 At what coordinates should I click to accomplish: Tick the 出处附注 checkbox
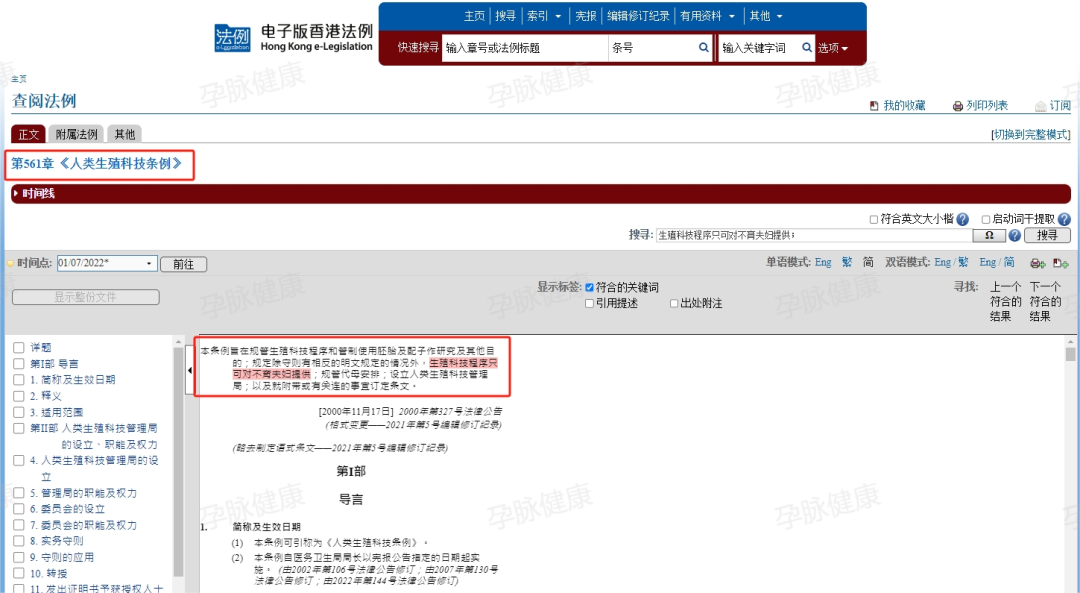click(674, 304)
